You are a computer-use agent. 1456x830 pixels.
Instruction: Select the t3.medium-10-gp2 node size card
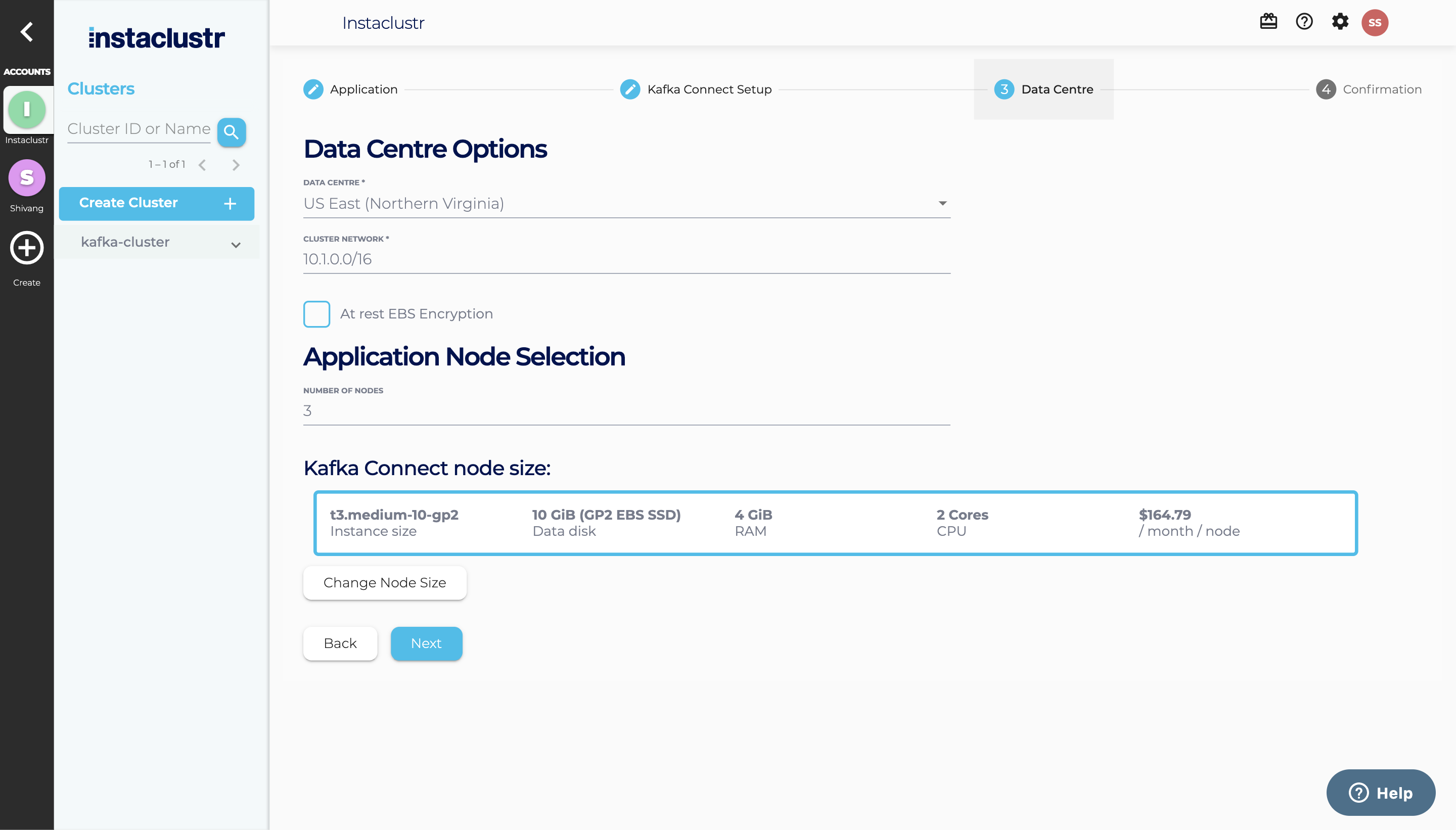pos(835,523)
